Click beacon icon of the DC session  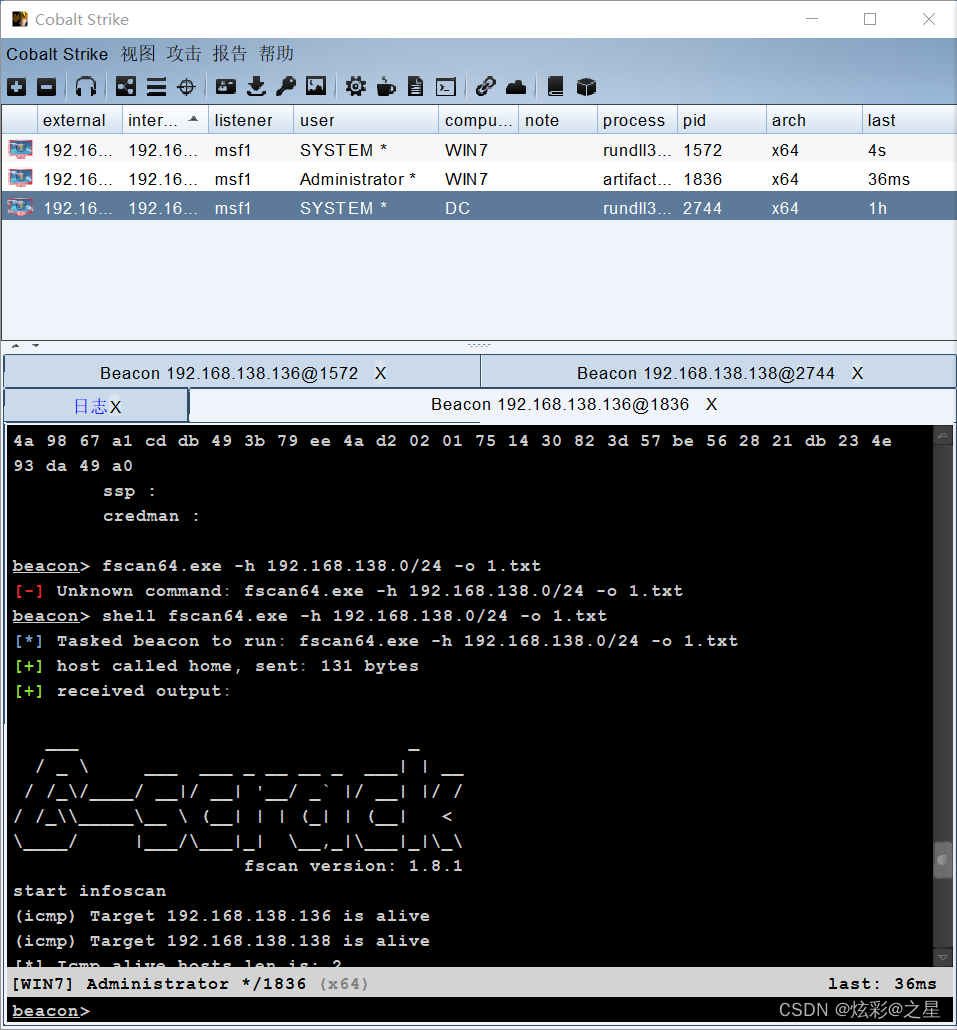tap(20, 207)
